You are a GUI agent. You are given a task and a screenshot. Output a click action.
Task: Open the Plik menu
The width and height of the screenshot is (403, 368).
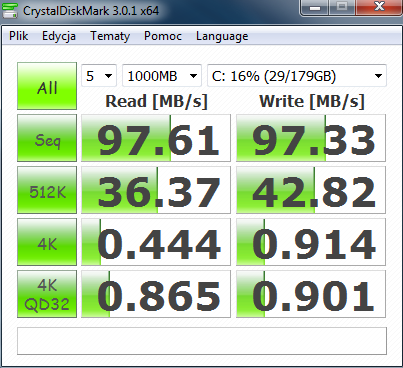point(18,36)
